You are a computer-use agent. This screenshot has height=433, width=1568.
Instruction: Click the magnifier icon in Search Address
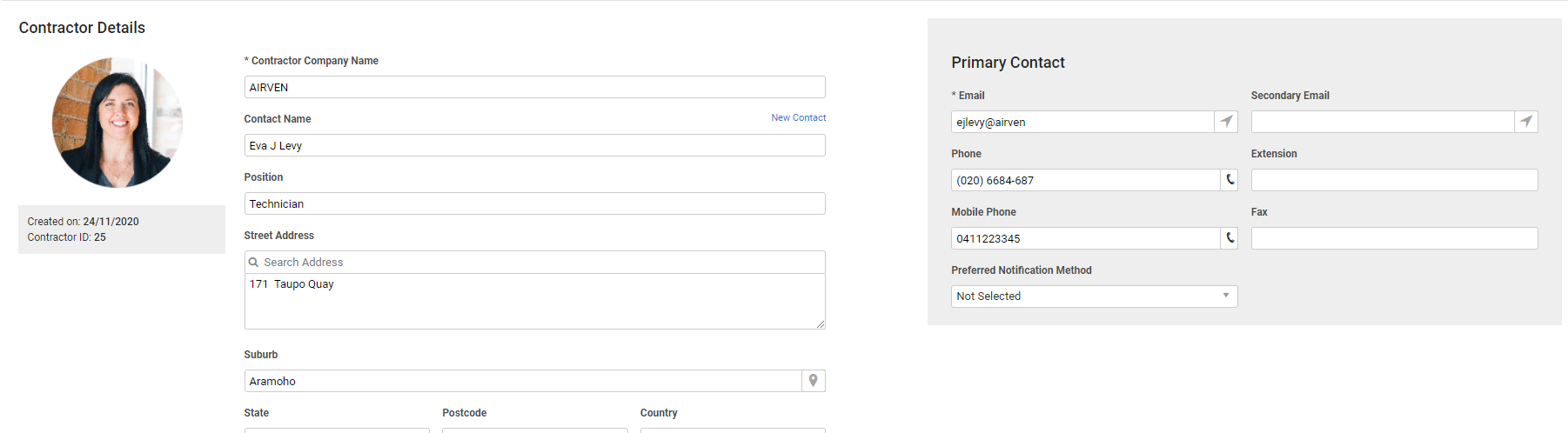coord(254,262)
